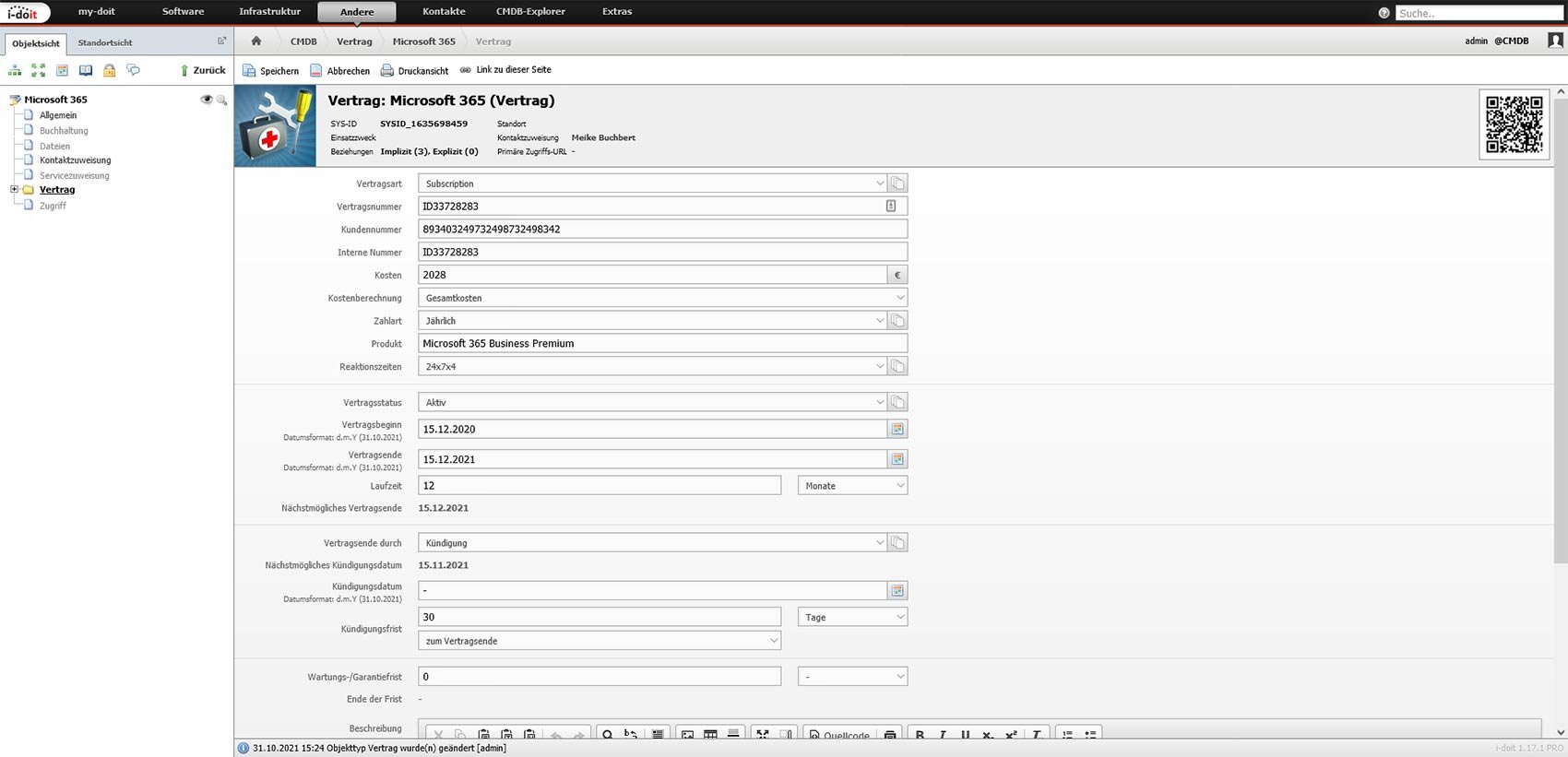The width and height of the screenshot is (1568, 757).
Task: Select Kontaktzuweisung in the tree
Action: tap(75, 160)
